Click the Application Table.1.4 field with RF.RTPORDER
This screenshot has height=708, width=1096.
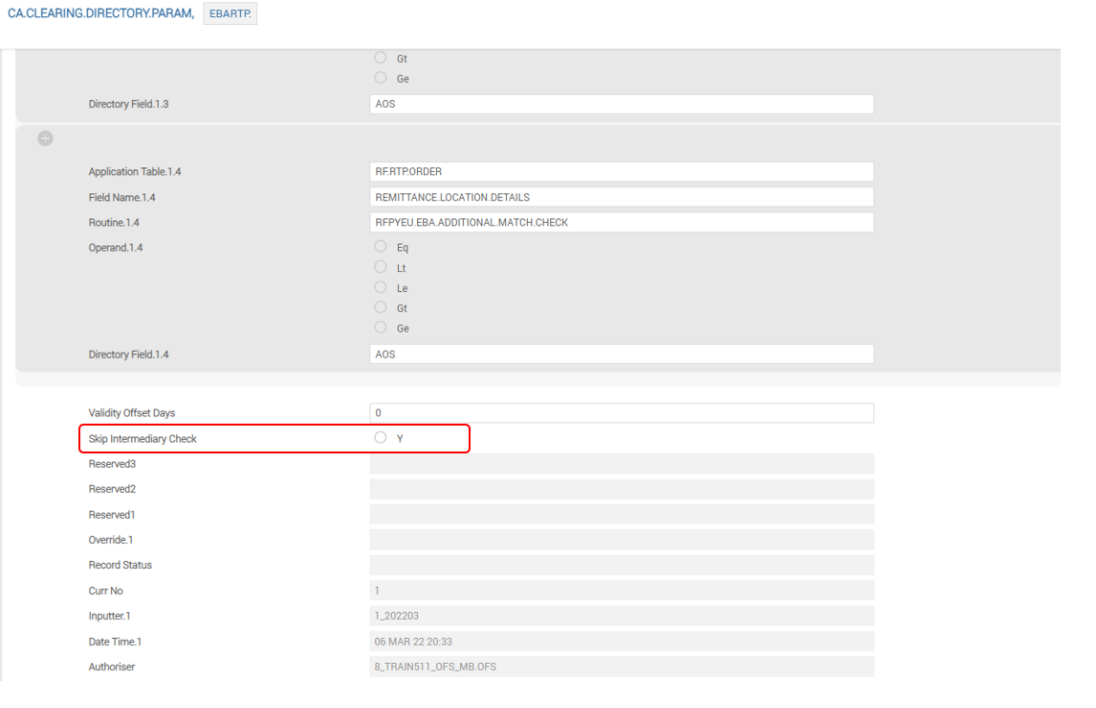[x=621, y=171]
